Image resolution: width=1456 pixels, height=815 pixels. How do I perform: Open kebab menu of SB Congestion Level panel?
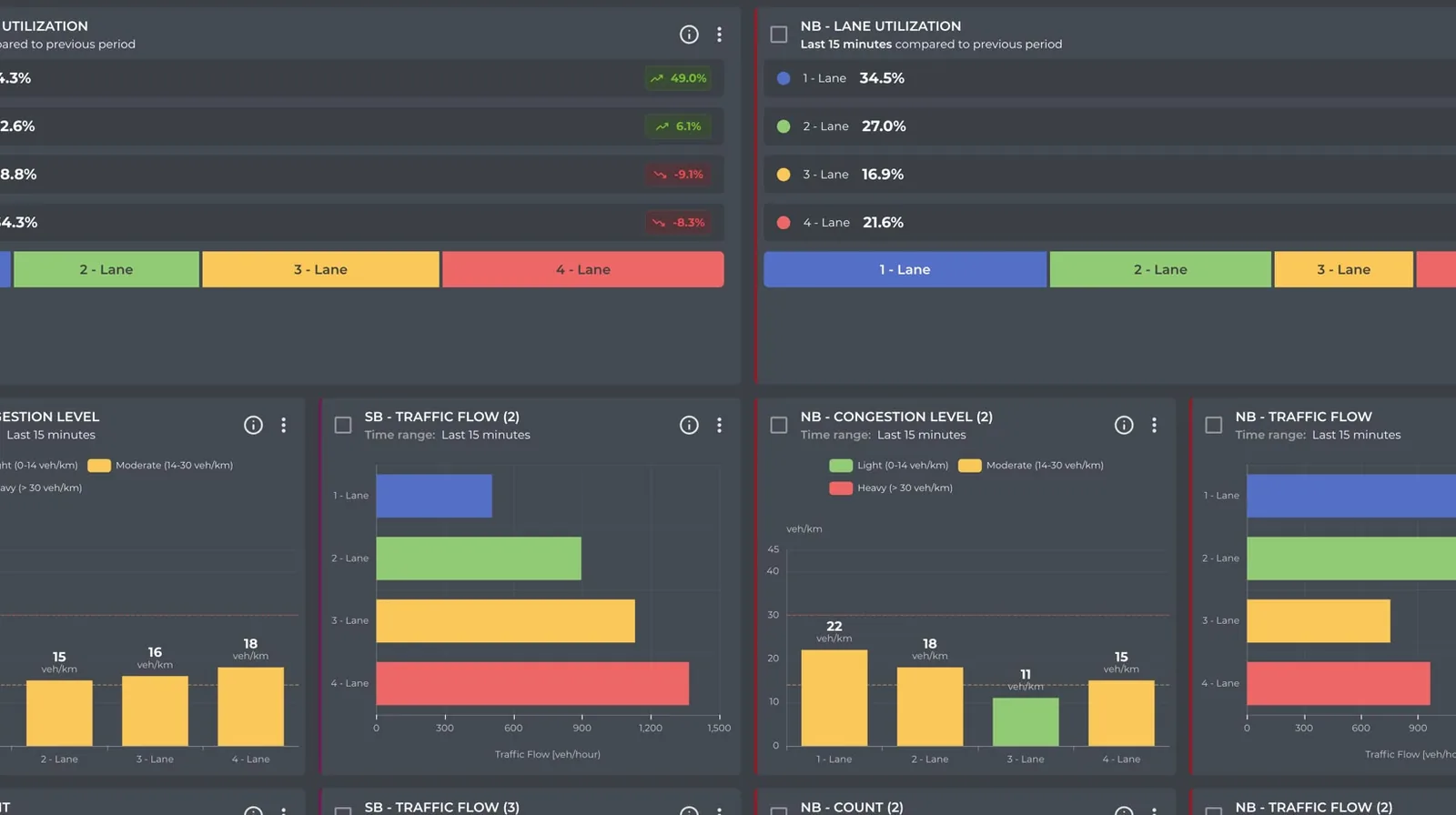[x=284, y=425]
